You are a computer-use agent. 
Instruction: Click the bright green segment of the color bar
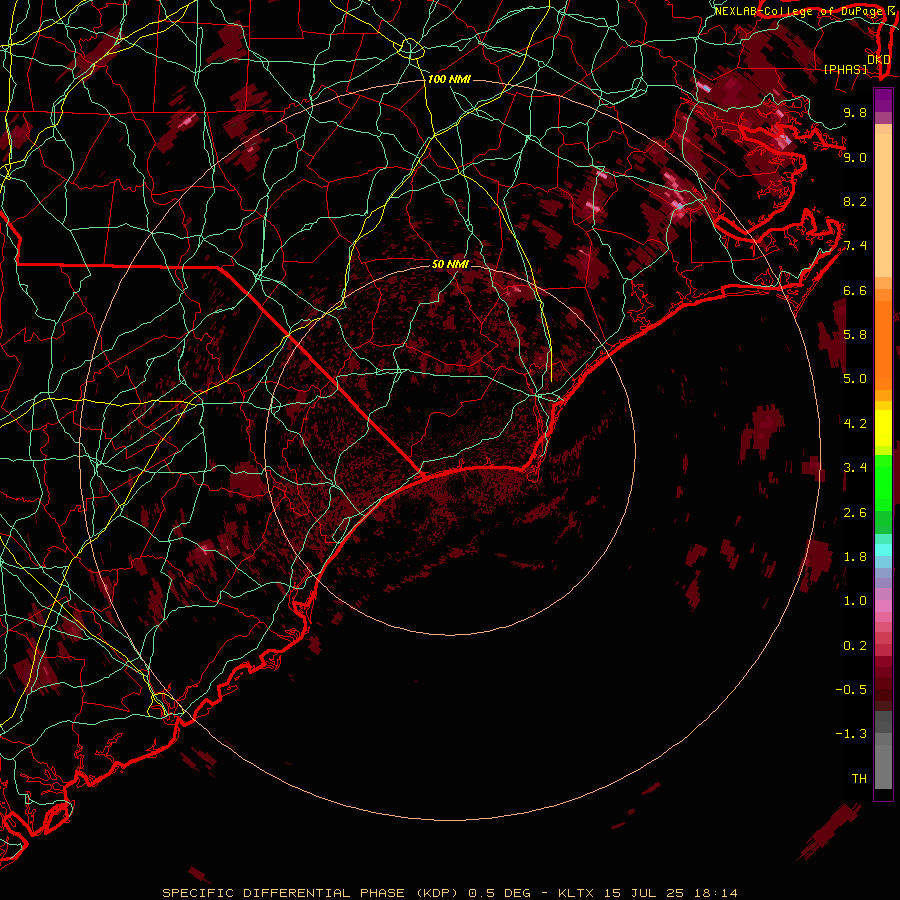(883, 482)
